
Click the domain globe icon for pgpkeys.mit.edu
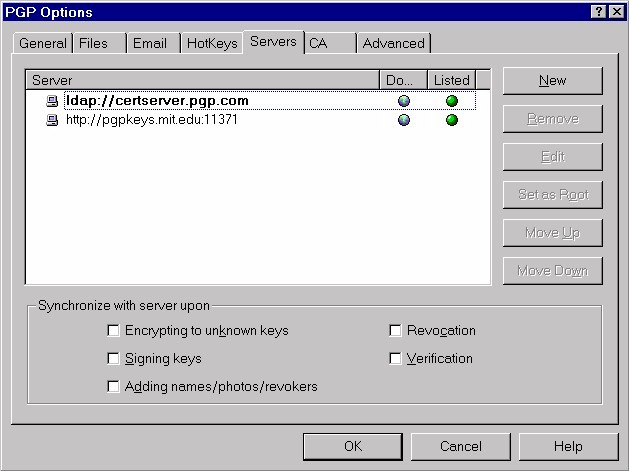(x=404, y=120)
